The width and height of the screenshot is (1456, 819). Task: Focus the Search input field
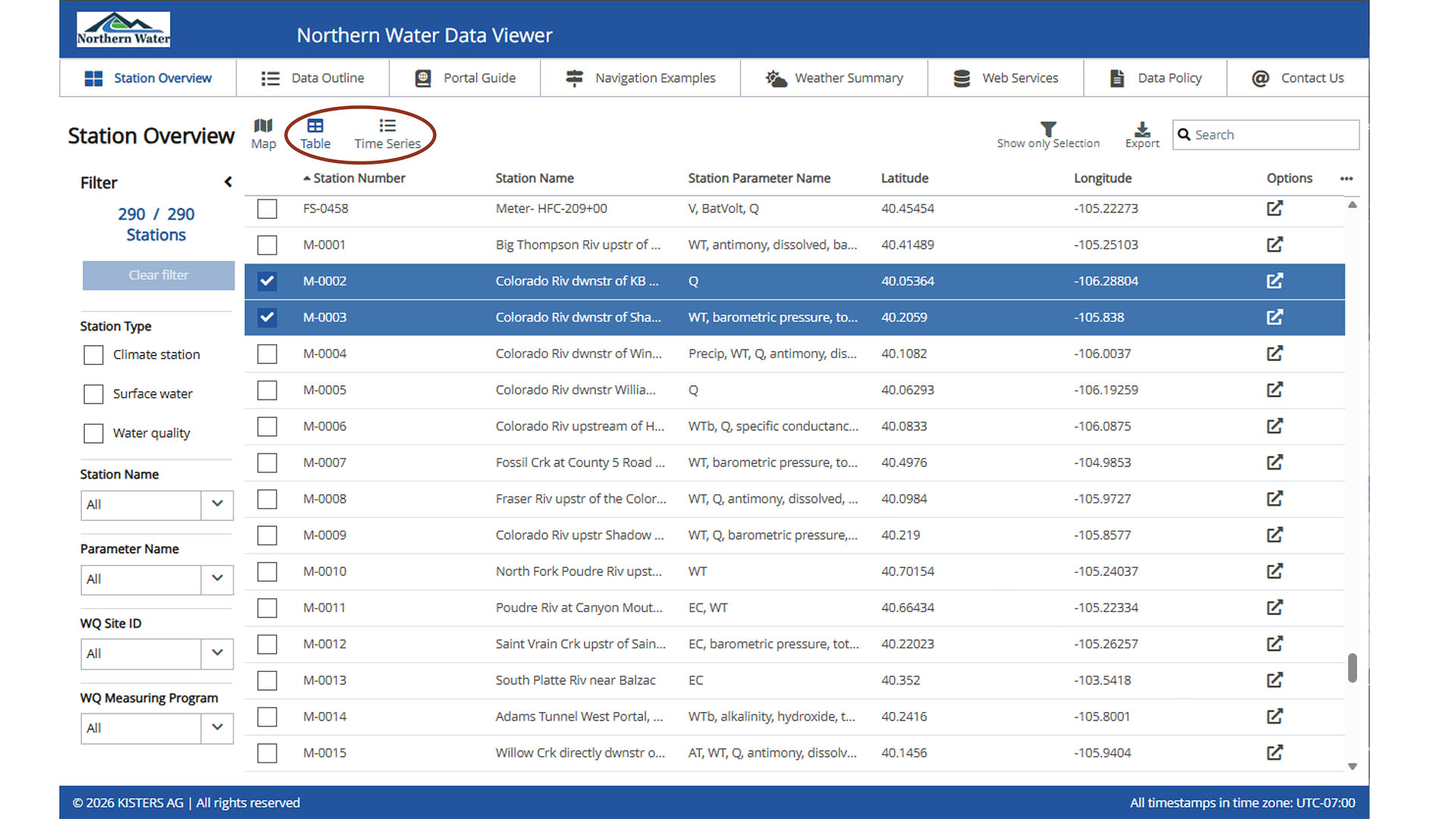(1266, 135)
